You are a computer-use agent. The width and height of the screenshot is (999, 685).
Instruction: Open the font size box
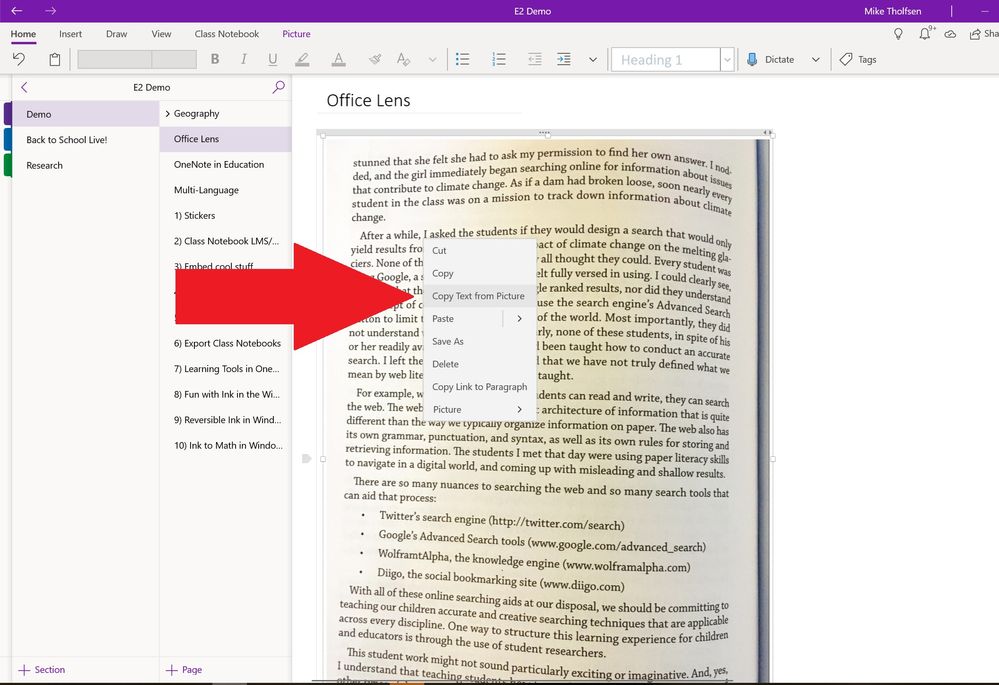[x=174, y=59]
